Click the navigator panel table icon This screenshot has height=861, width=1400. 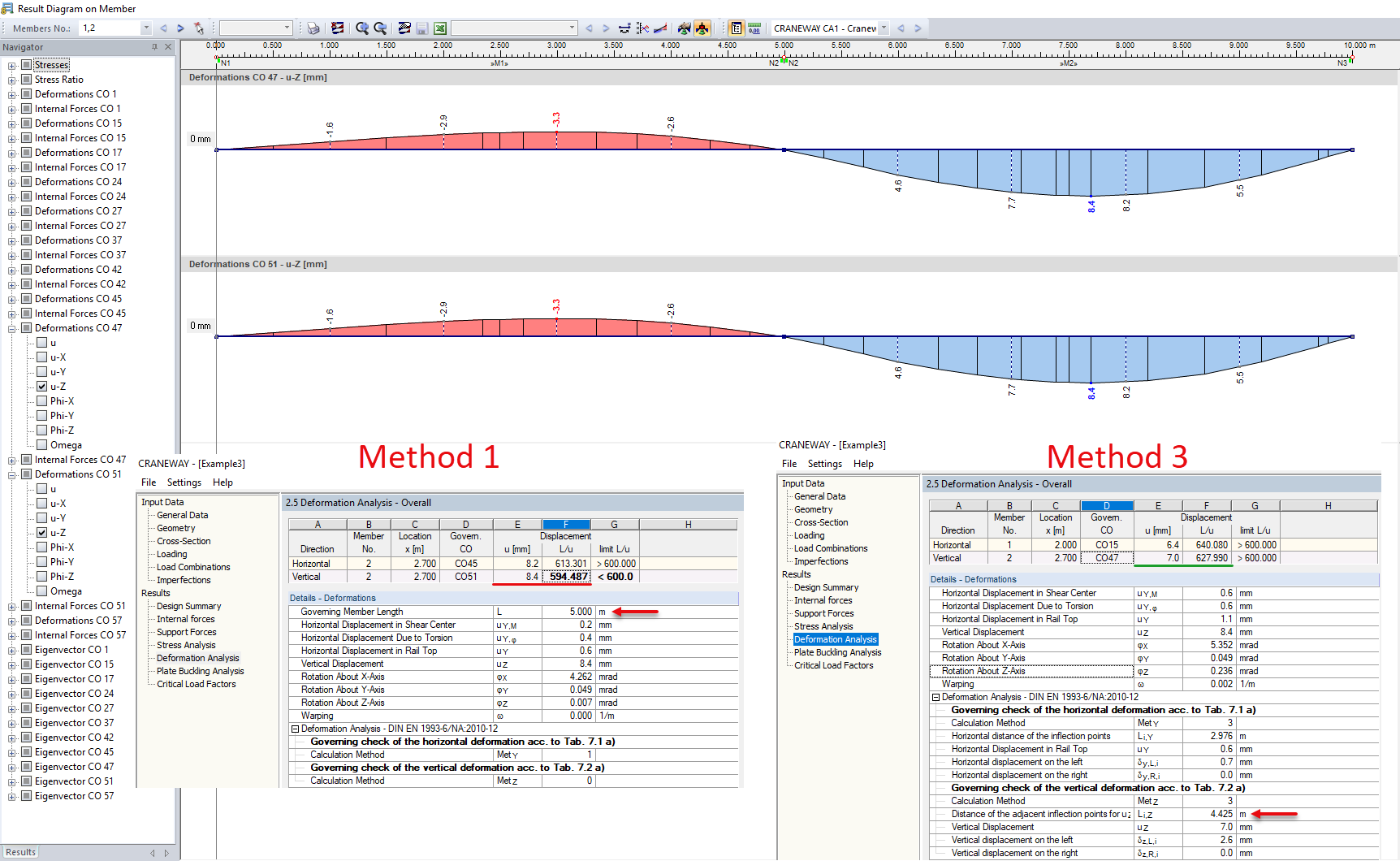736,28
